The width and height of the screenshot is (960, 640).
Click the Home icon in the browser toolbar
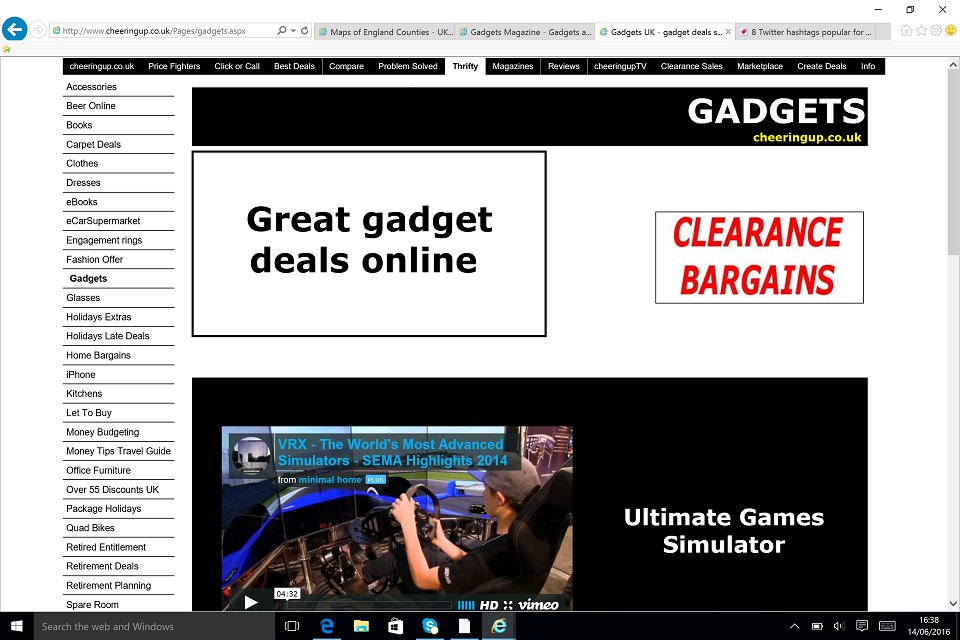click(906, 31)
